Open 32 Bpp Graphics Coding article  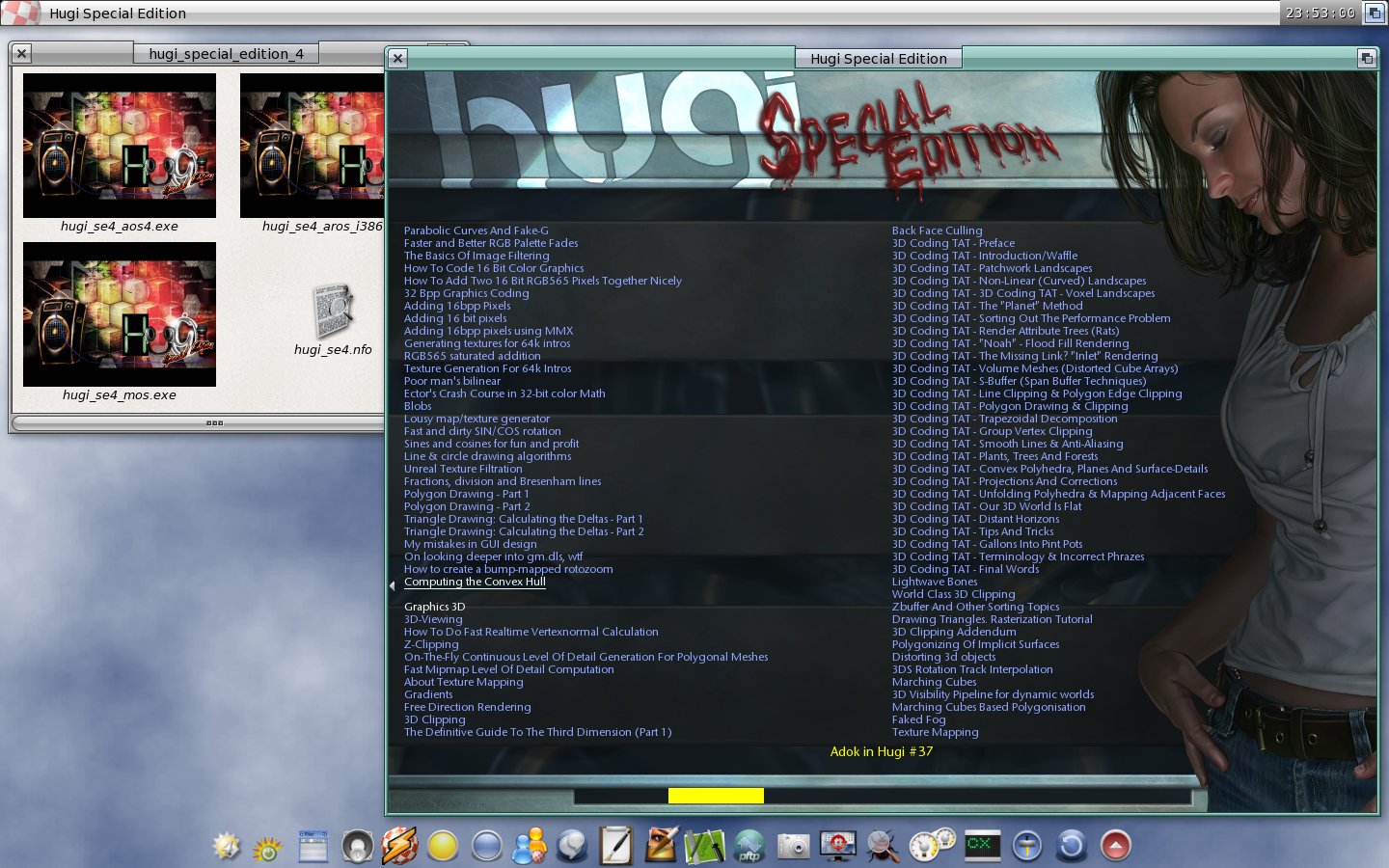pos(467,293)
